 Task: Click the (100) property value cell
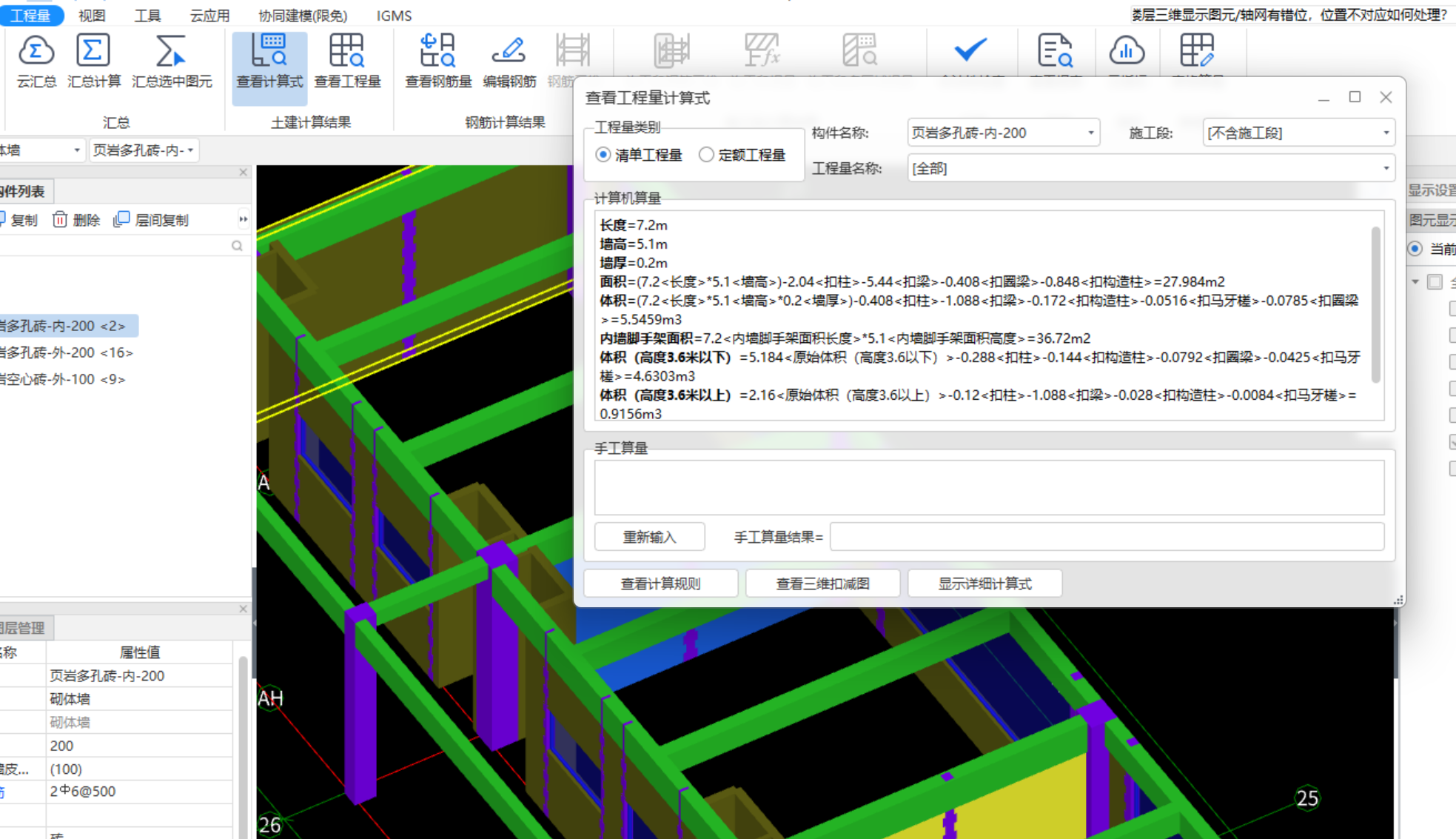coord(139,769)
